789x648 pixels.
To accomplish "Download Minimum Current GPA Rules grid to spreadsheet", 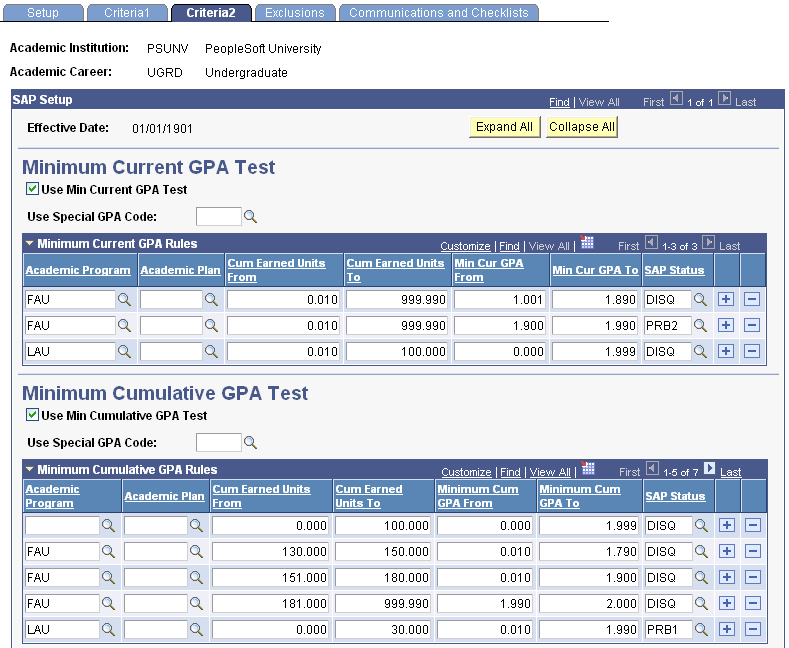I will coord(587,242).
